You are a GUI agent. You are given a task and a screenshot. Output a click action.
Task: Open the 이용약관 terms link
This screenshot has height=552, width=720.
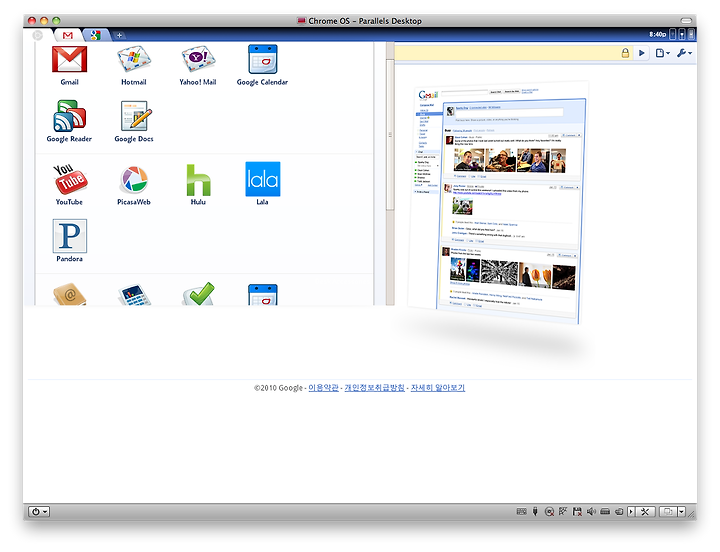coord(323,388)
